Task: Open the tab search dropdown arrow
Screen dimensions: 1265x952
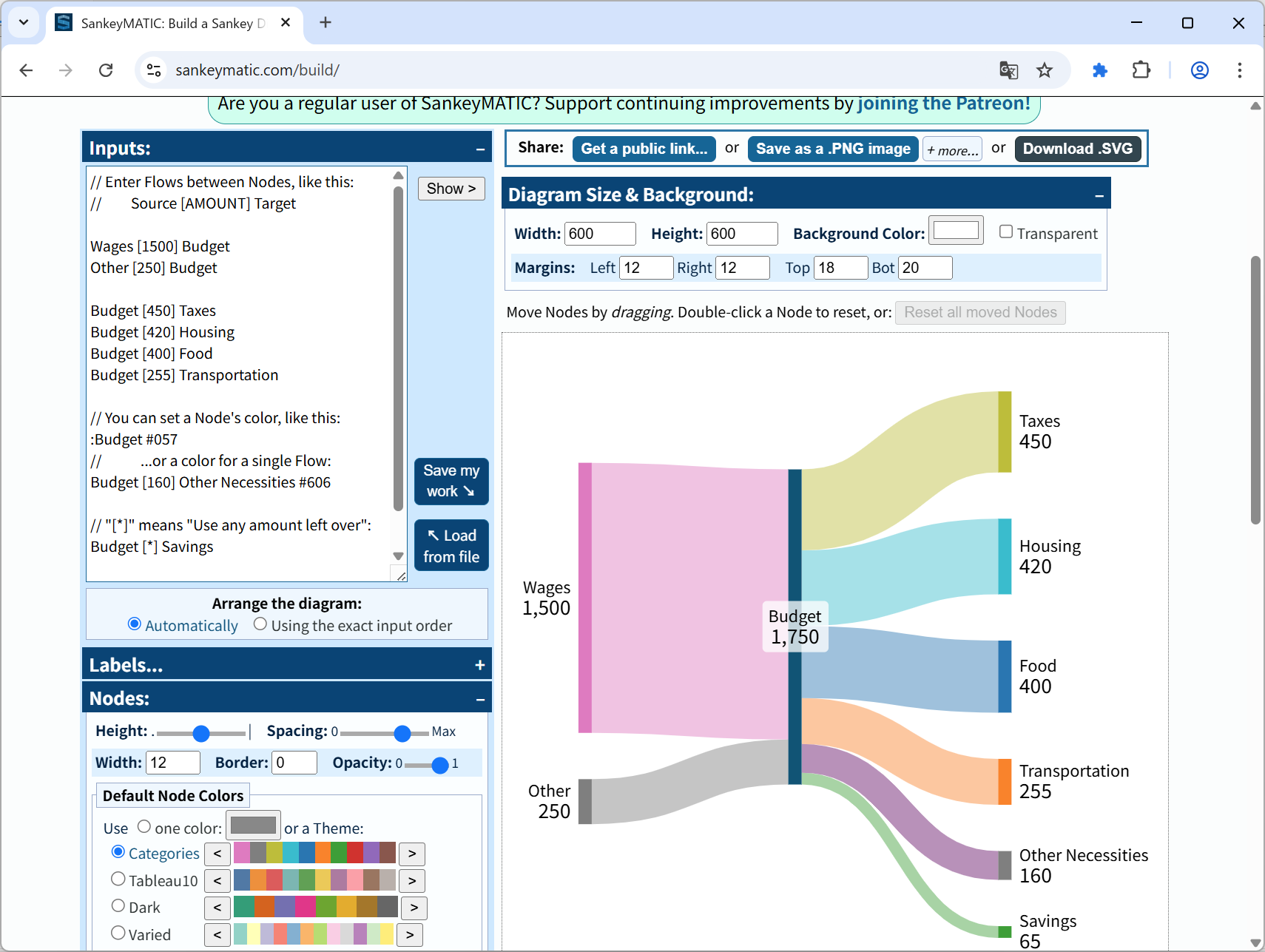Action: click(x=24, y=22)
